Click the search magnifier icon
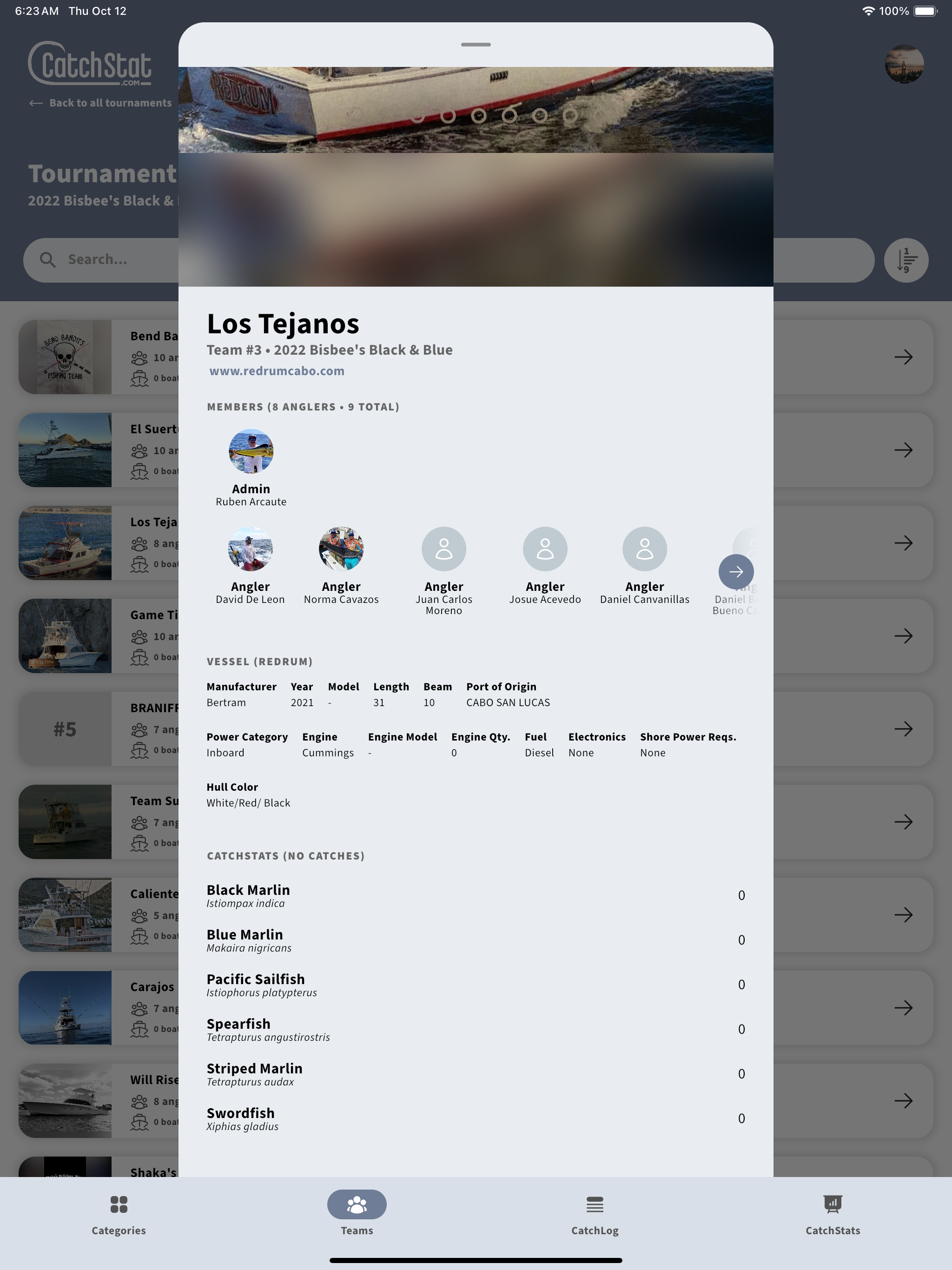This screenshot has height=1270, width=952. click(48, 260)
